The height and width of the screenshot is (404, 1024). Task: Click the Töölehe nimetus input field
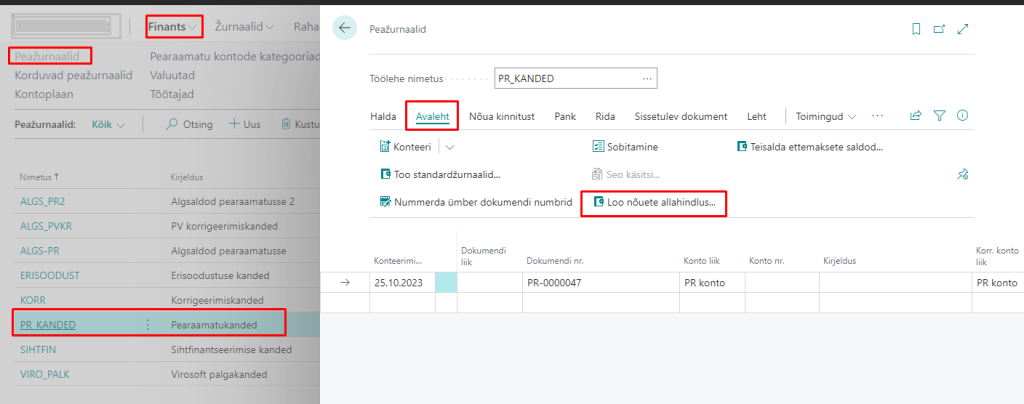[567, 79]
